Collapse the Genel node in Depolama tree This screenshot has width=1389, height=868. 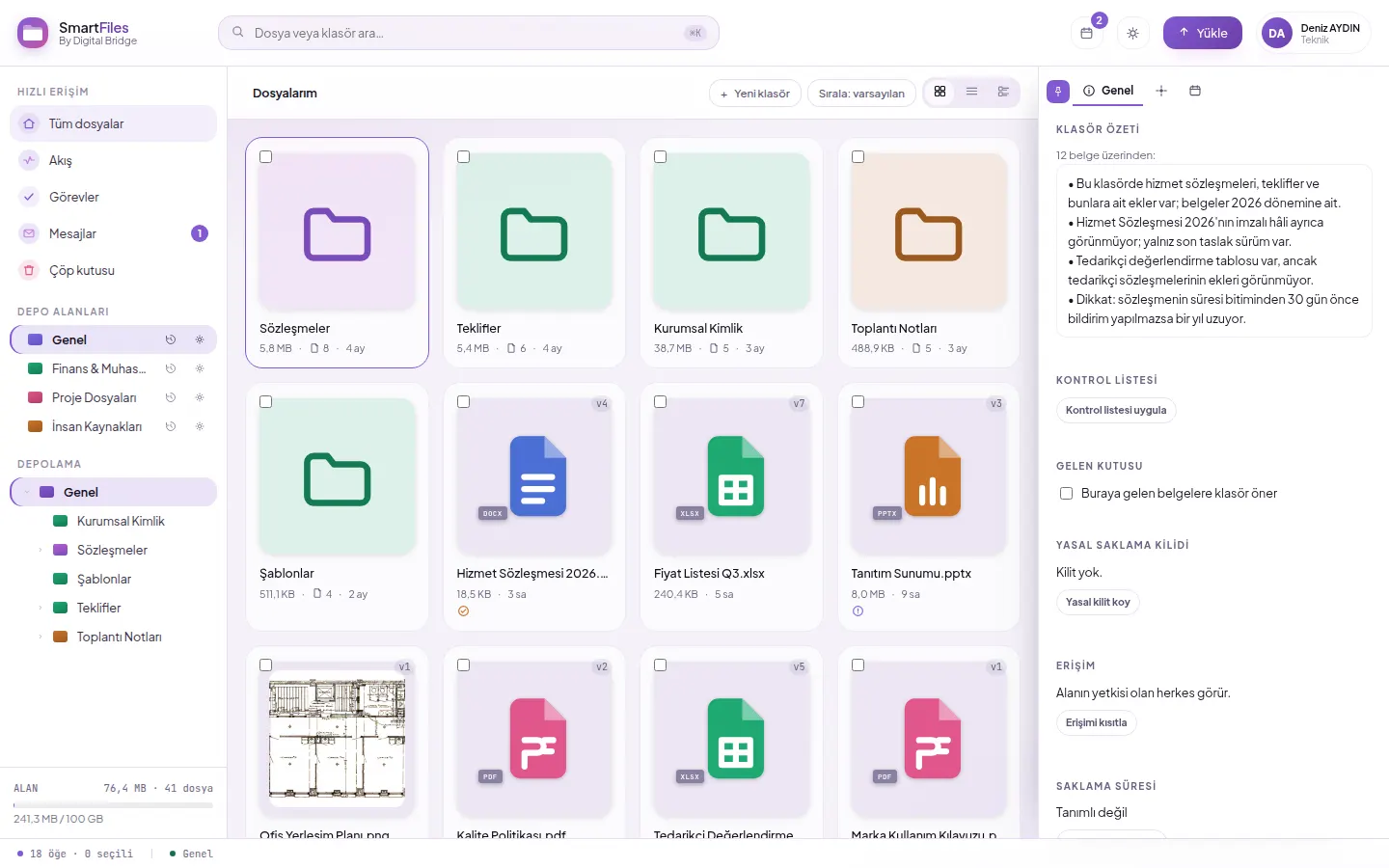click(27, 492)
